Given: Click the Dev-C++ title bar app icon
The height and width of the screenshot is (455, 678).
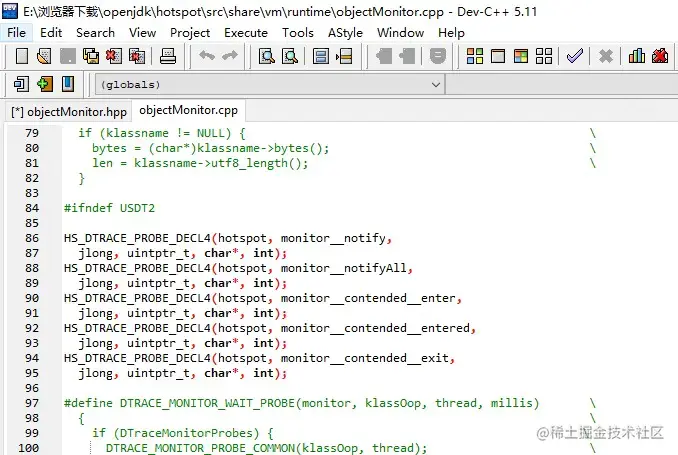Looking at the screenshot, I should coord(10,11).
